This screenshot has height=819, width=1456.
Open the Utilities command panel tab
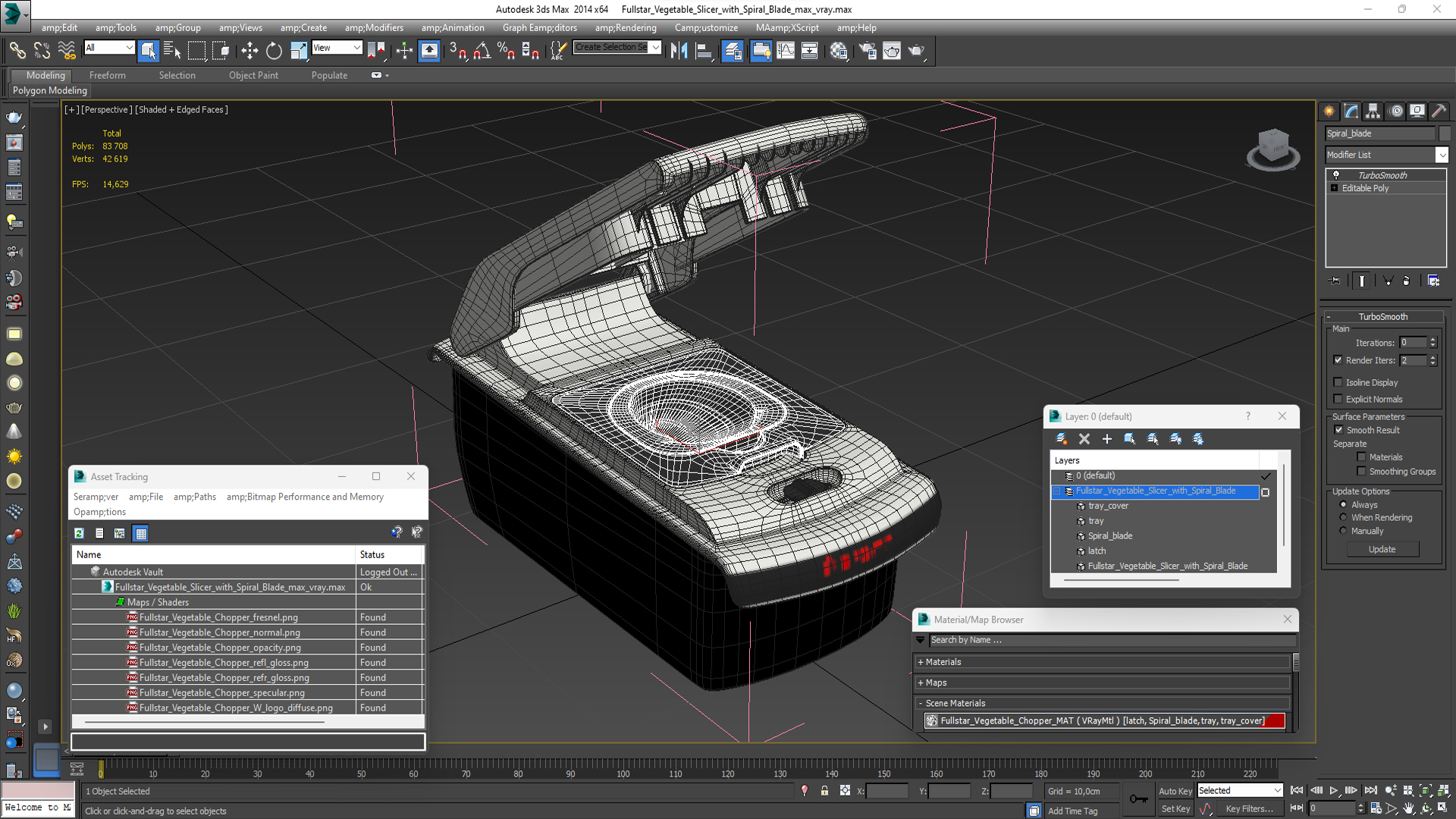(1439, 111)
